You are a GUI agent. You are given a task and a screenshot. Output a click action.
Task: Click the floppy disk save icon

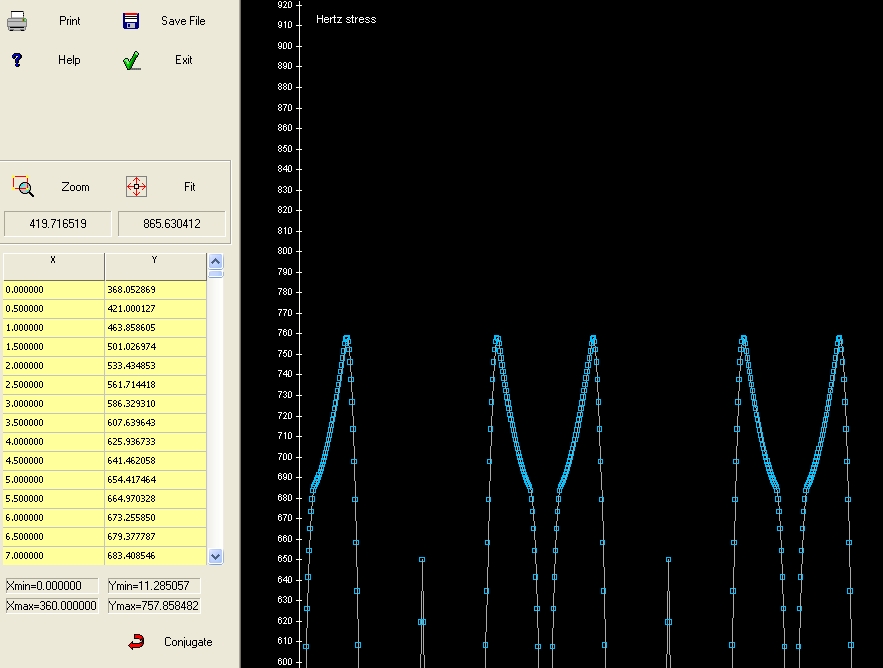point(131,21)
